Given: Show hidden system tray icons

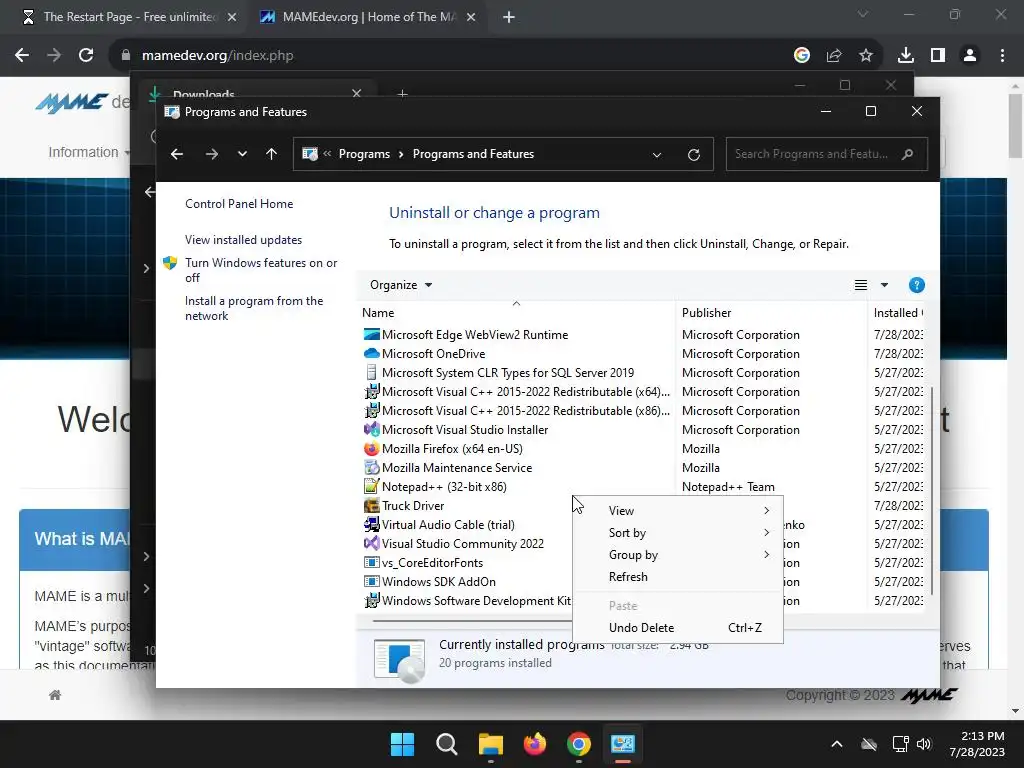Looking at the screenshot, I should 837,744.
